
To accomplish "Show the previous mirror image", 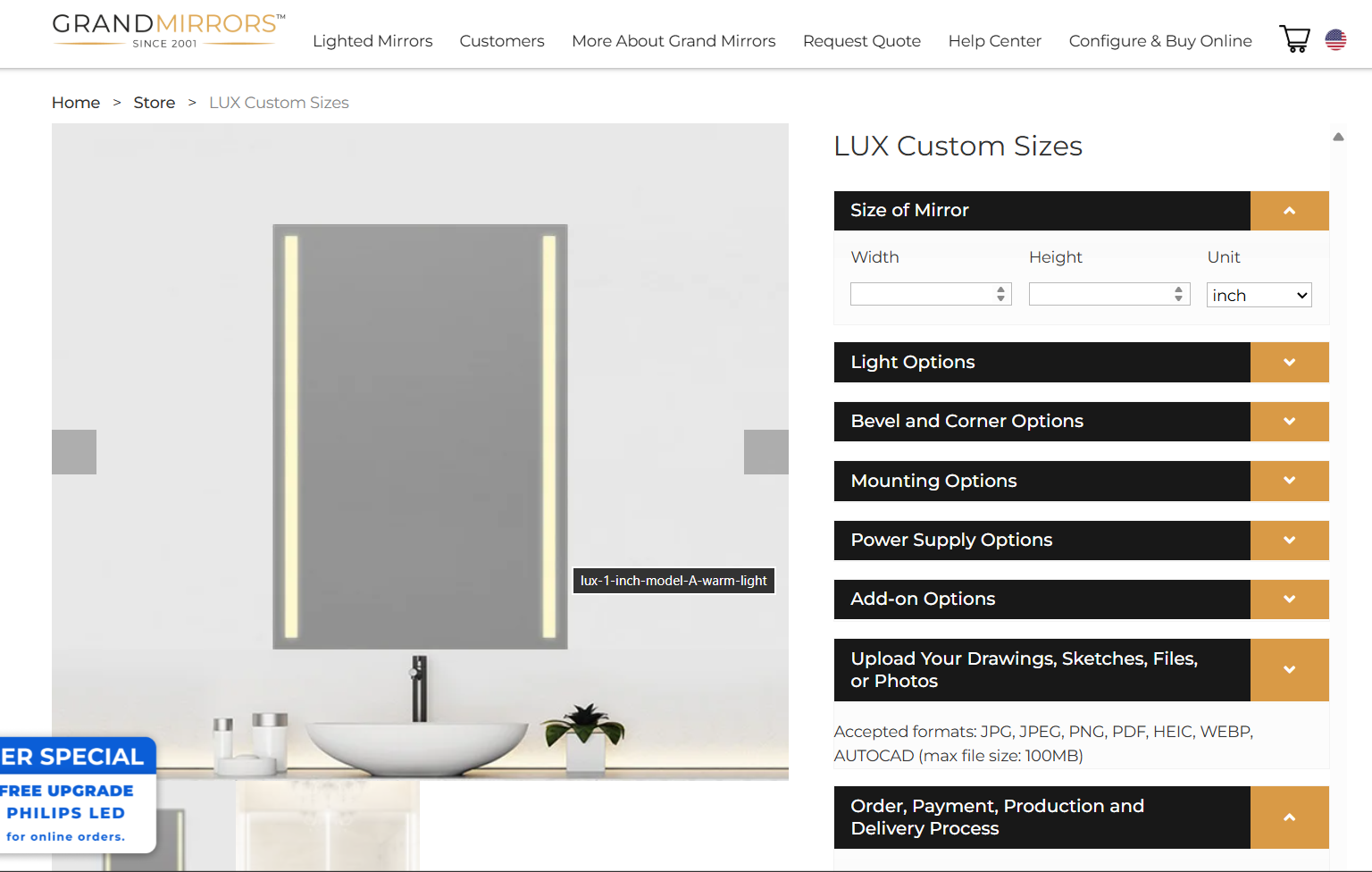I will pos(74,452).
